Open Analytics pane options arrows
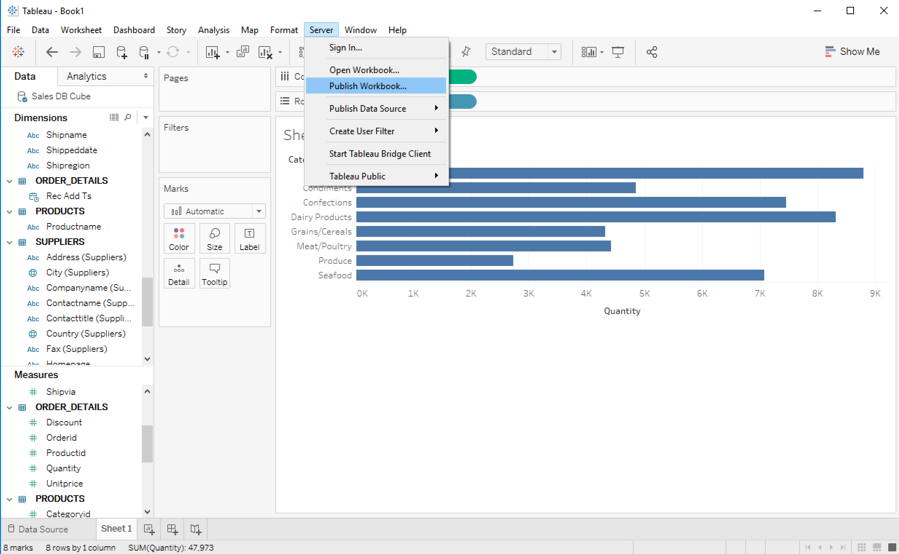The height and width of the screenshot is (554, 899). (146, 76)
